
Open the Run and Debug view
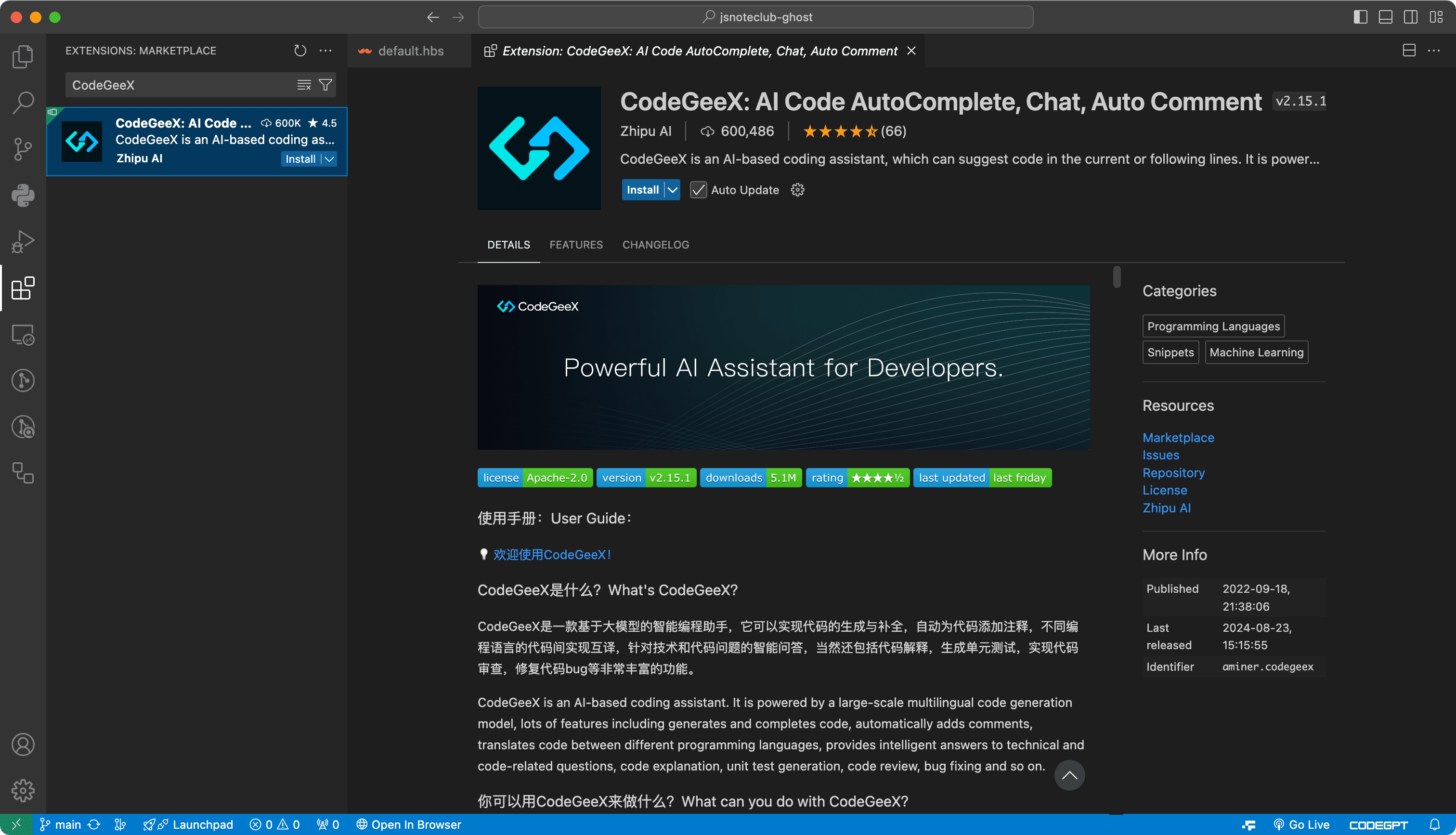point(23,241)
